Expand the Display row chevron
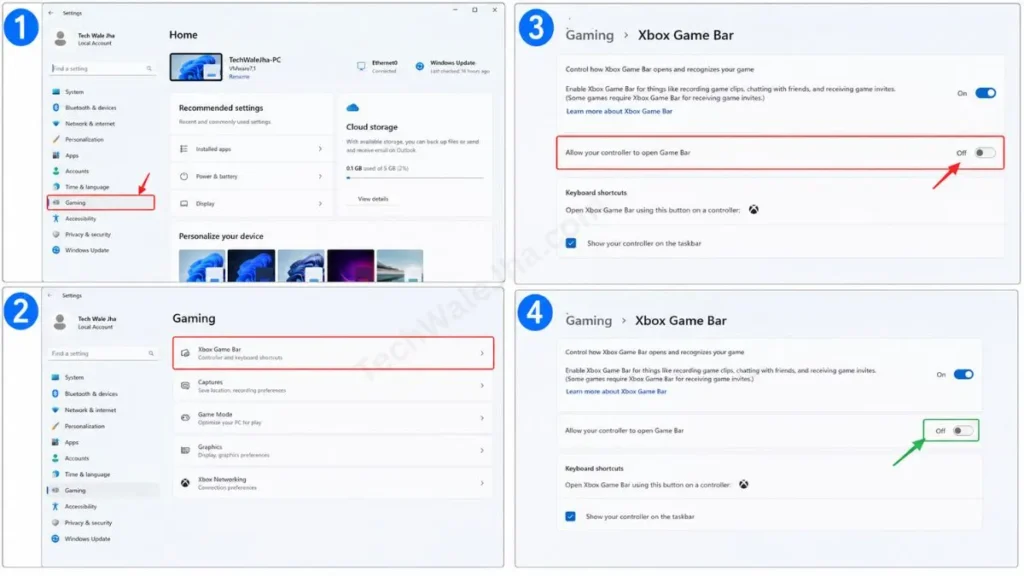The width and height of the screenshot is (1024, 576). [x=320, y=204]
